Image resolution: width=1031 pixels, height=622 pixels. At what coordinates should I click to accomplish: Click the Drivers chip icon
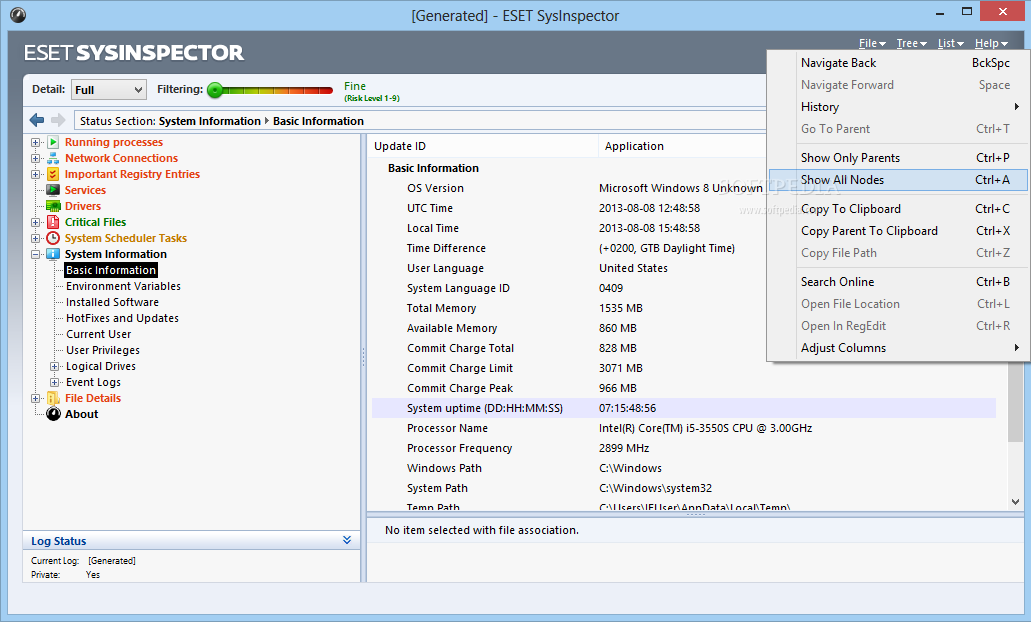(53, 206)
